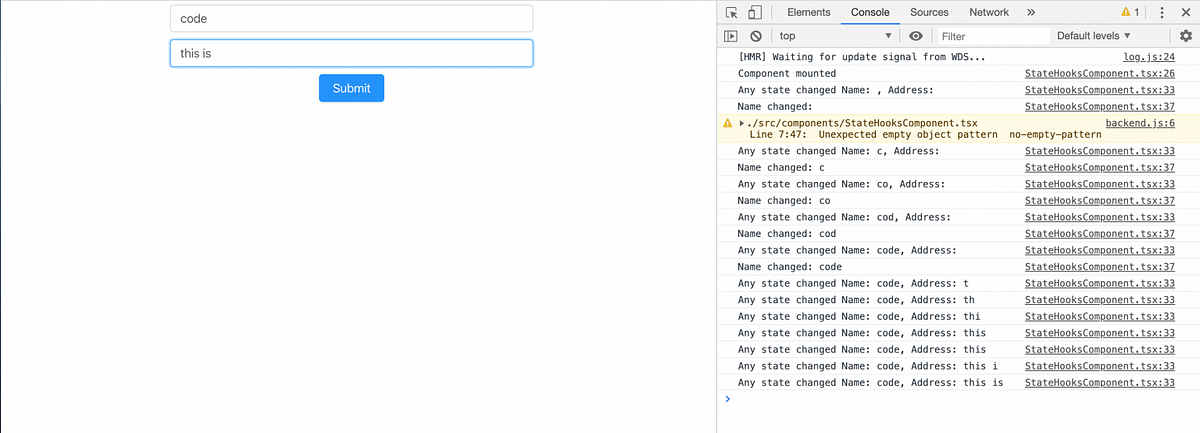Open the backend.js:6 source link

tap(1140, 122)
